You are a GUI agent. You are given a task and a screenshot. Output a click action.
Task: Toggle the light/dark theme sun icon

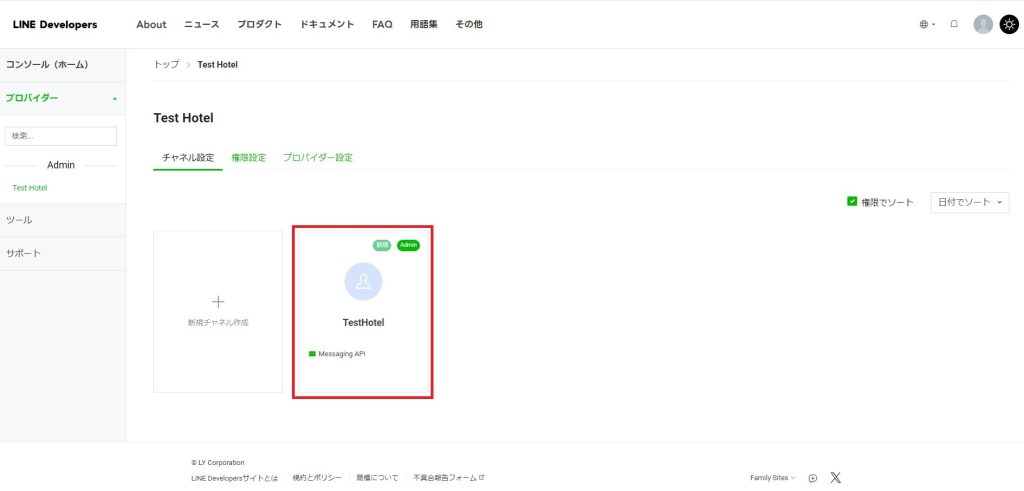point(1008,24)
